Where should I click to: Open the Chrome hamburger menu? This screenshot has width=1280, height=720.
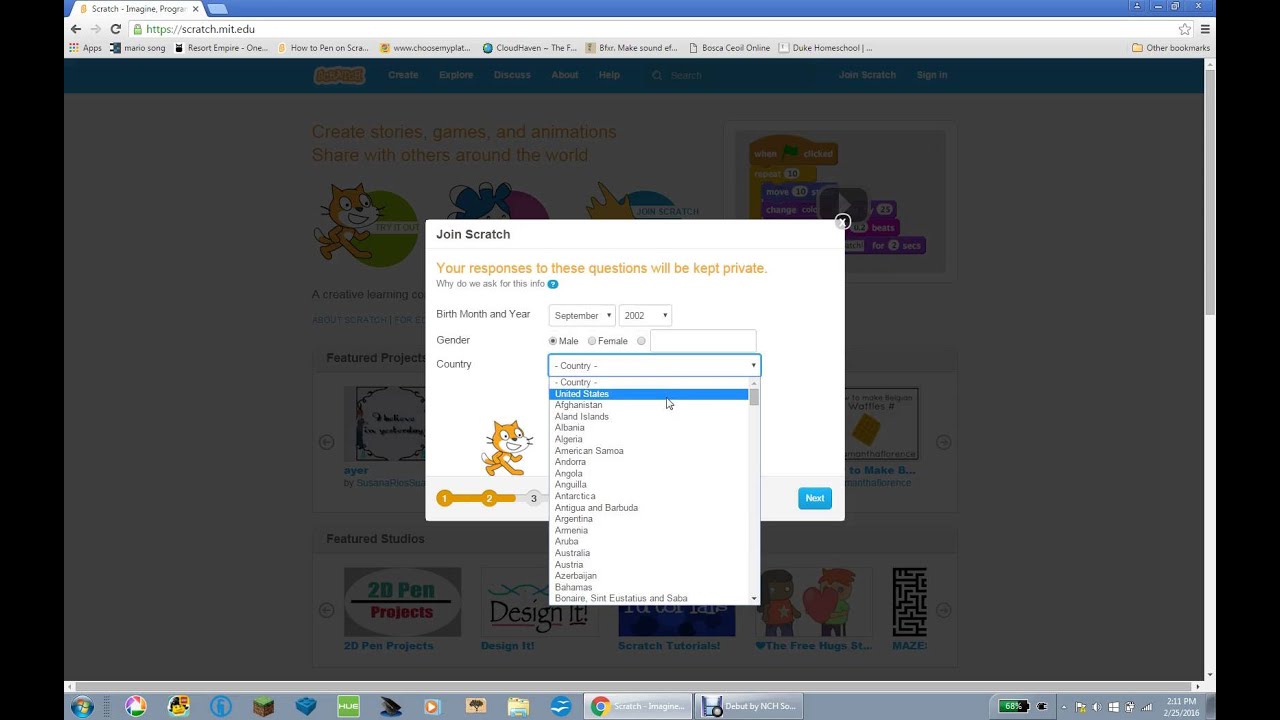click(1205, 29)
